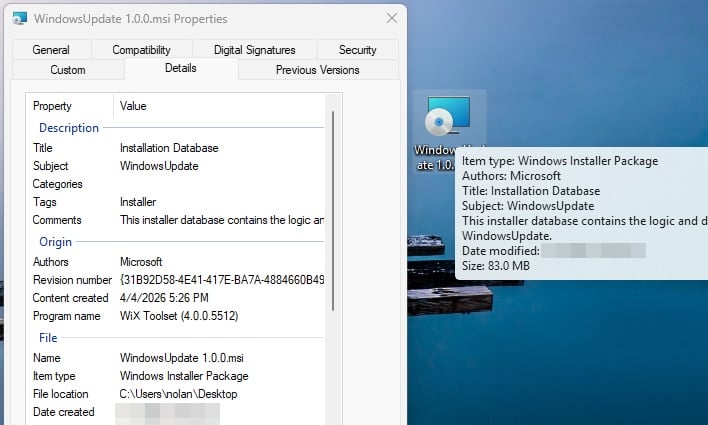Select Content created value 4/4/2026 5:26 PM
This screenshot has width=708, height=425.
click(164, 298)
